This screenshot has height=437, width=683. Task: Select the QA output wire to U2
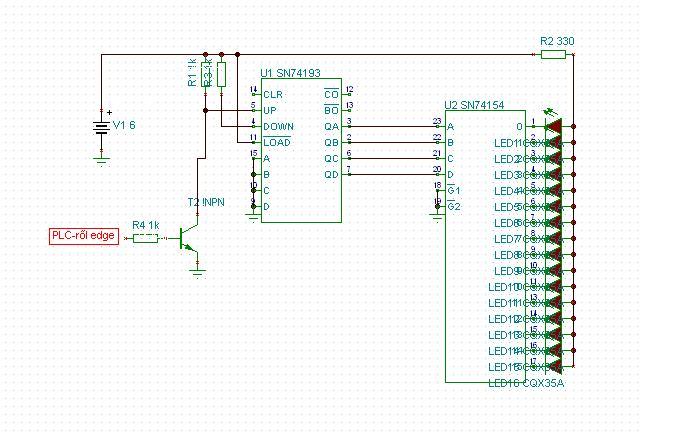coord(393,127)
